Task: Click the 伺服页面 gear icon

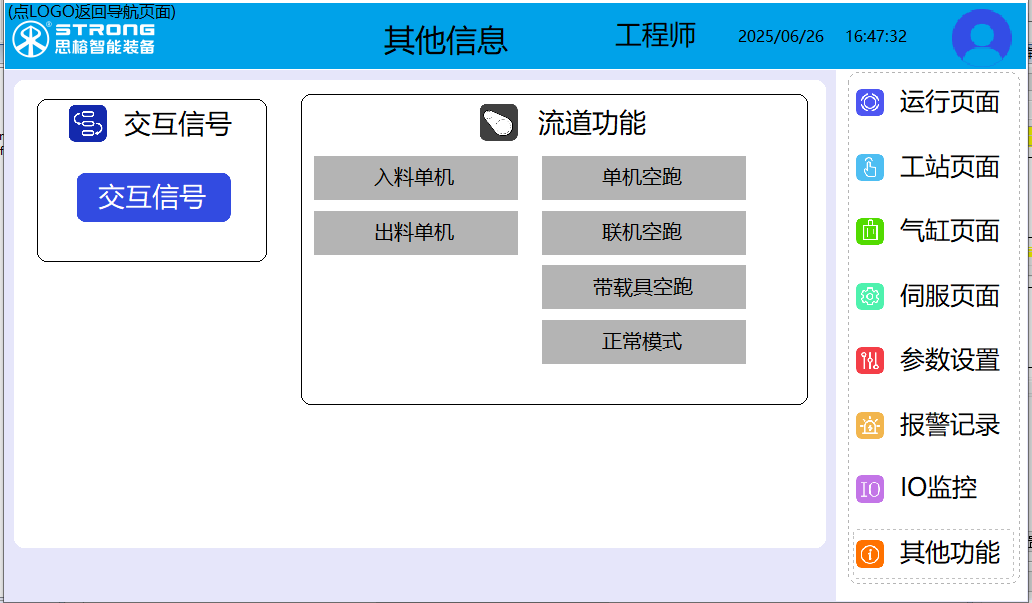Action: pos(870,296)
